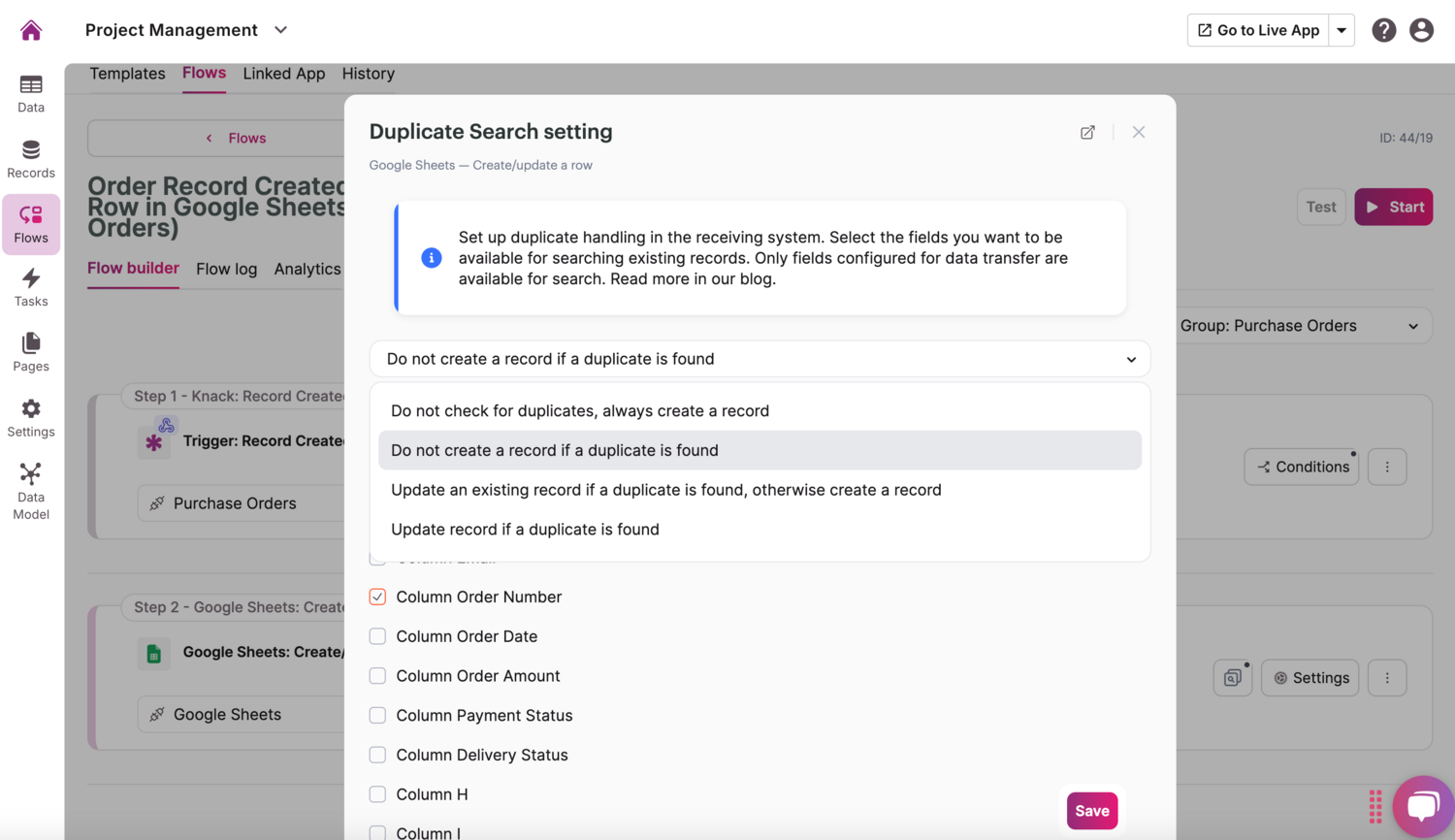
Task: Uncheck the Column Order Number checkbox
Action: click(x=376, y=597)
